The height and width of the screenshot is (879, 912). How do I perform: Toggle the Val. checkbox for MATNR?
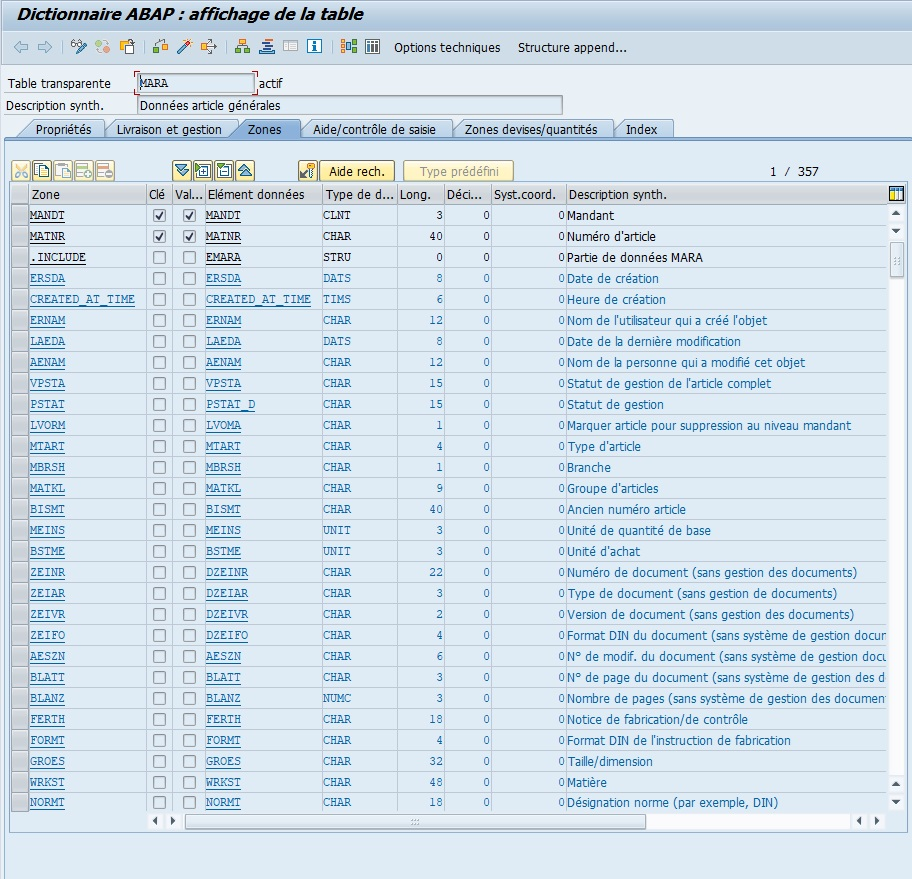[x=189, y=237]
